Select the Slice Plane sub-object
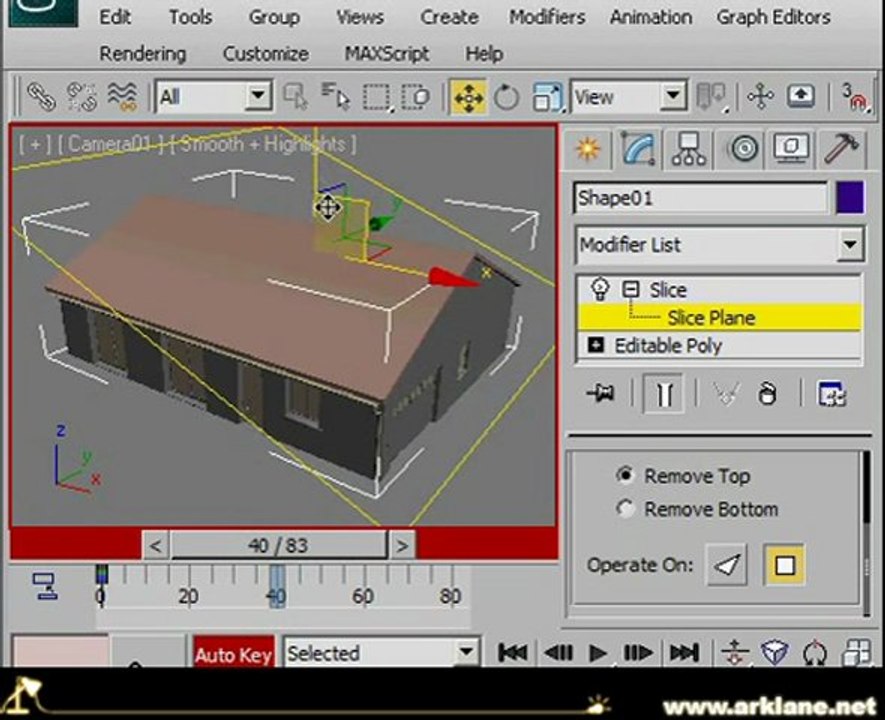Viewport: 885px width, 720px height. pyautogui.click(x=711, y=318)
